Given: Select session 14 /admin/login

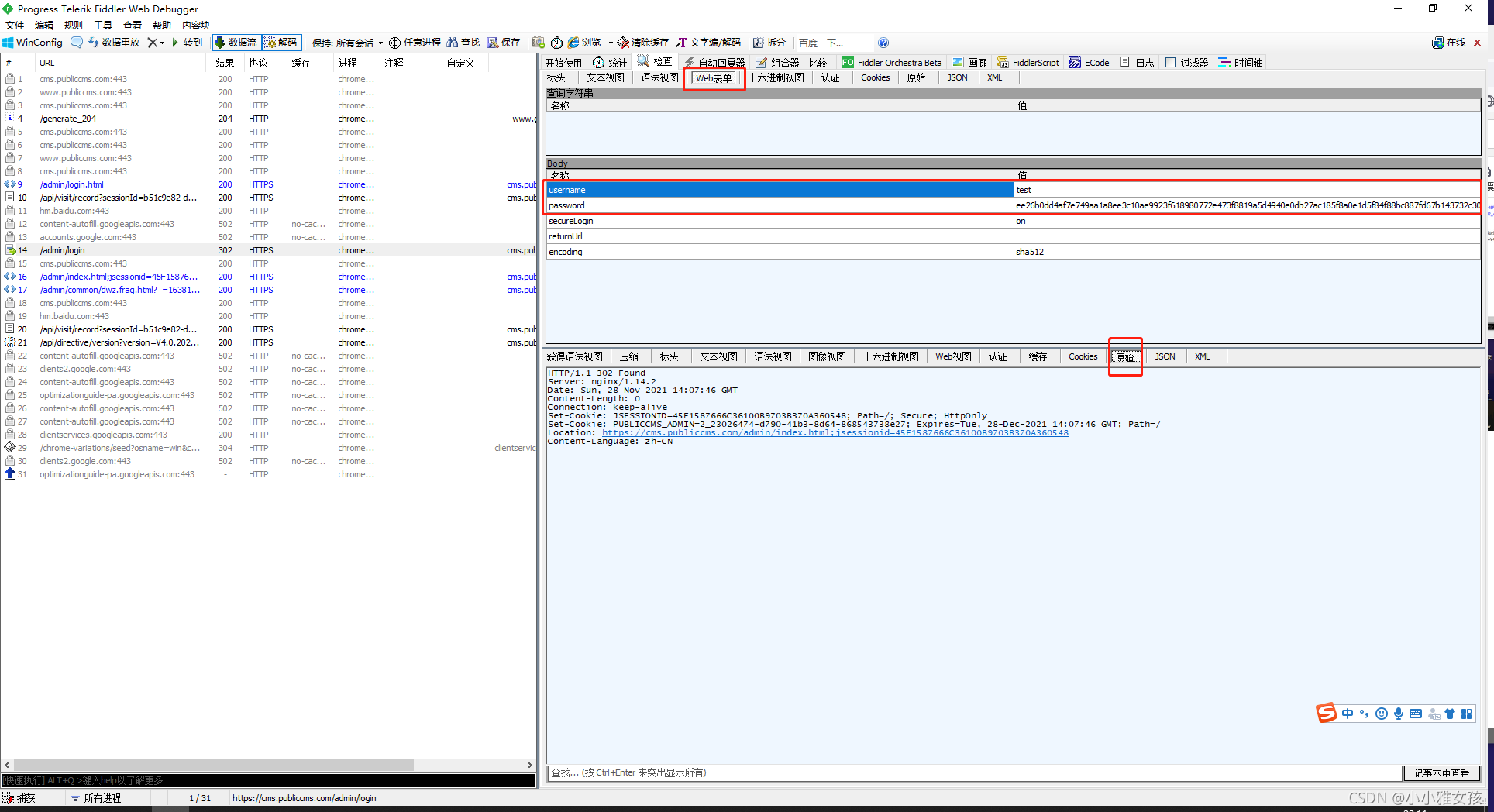Looking at the screenshot, I should 268,250.
